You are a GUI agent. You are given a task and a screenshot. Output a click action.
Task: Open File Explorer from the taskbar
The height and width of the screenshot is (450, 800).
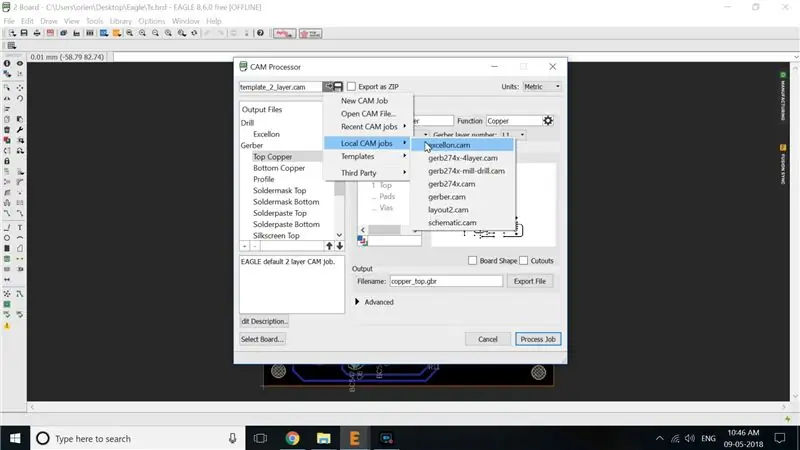tap(323, 438)
